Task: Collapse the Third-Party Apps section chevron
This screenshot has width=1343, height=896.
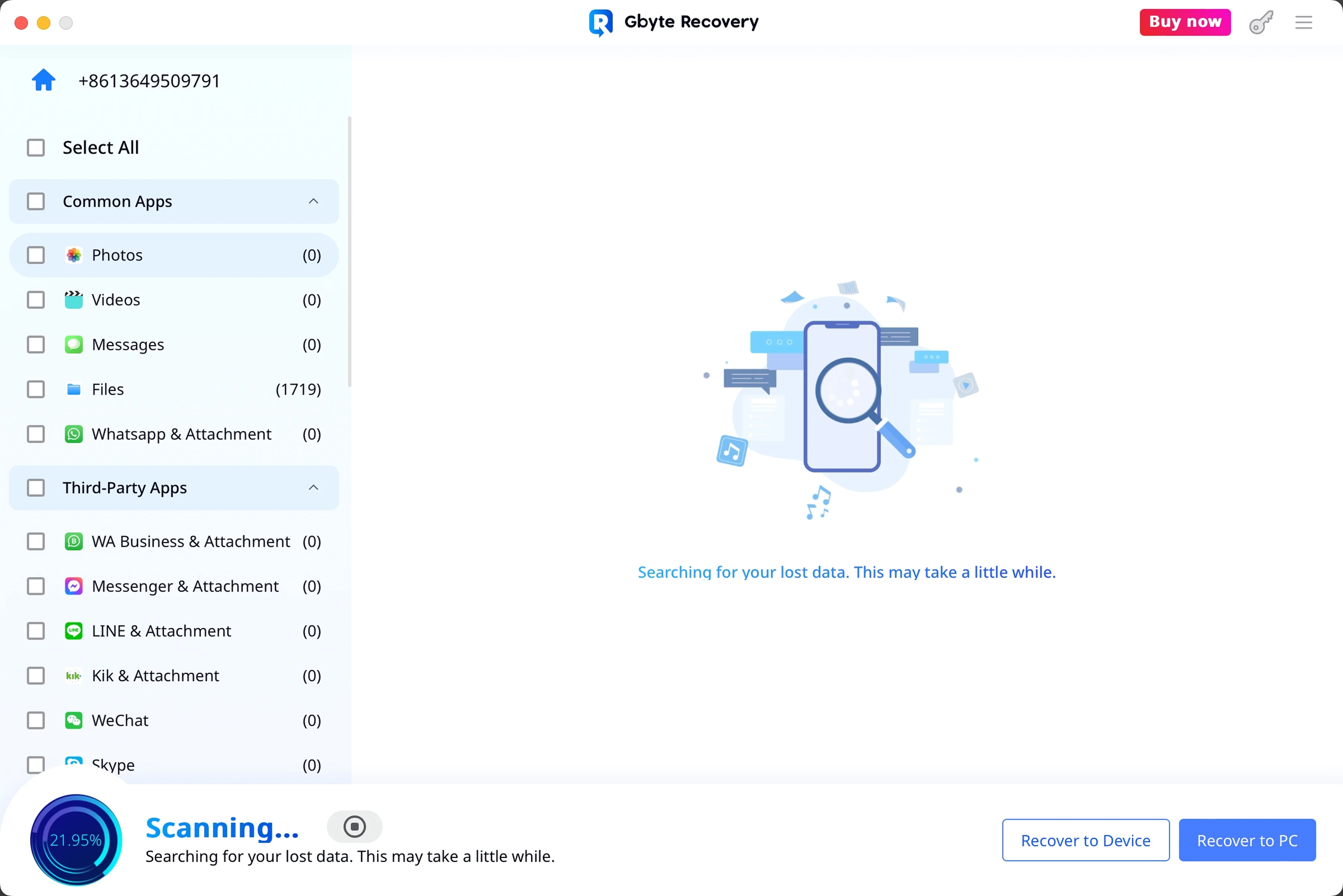Action: coord(313,487)
